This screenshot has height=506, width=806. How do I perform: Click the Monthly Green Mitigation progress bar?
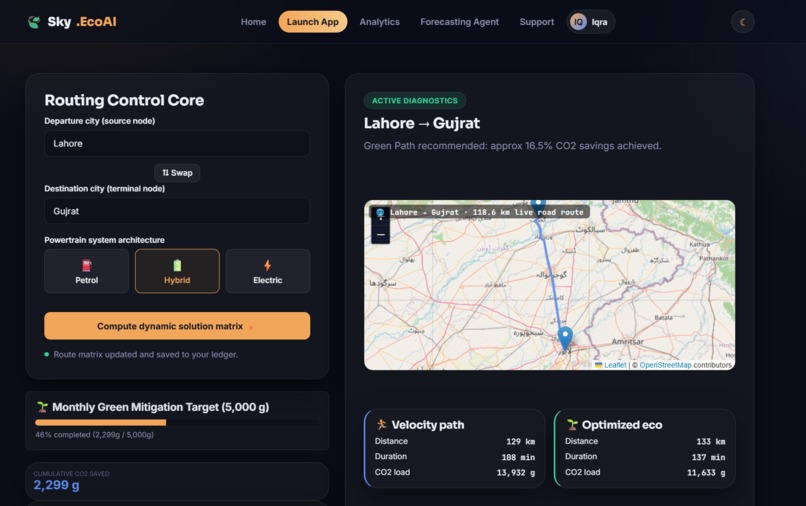[x=177, y=422]
